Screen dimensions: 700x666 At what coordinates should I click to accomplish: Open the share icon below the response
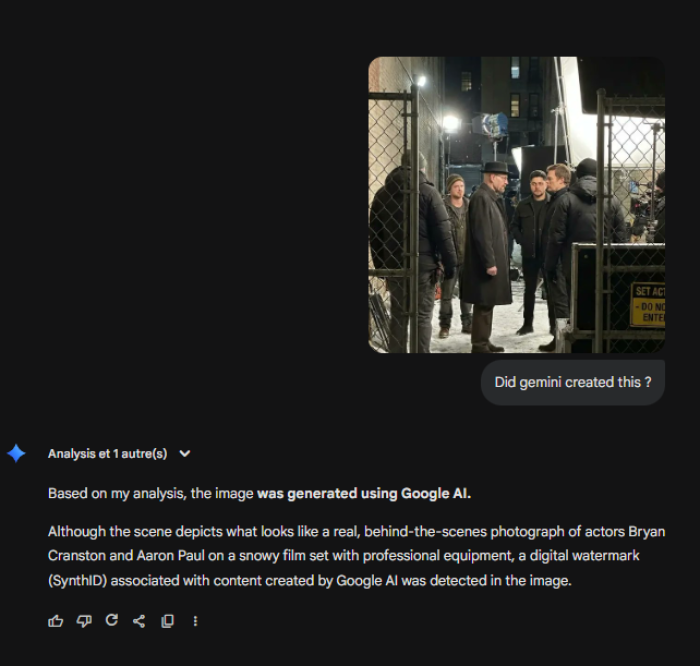coord(139,621)
